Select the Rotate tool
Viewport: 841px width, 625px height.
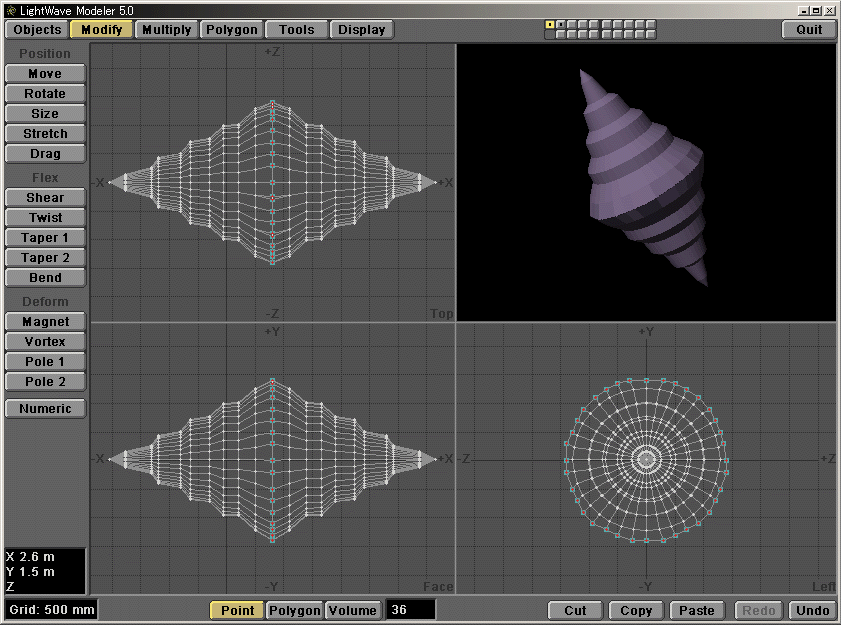tap(44, 93)
